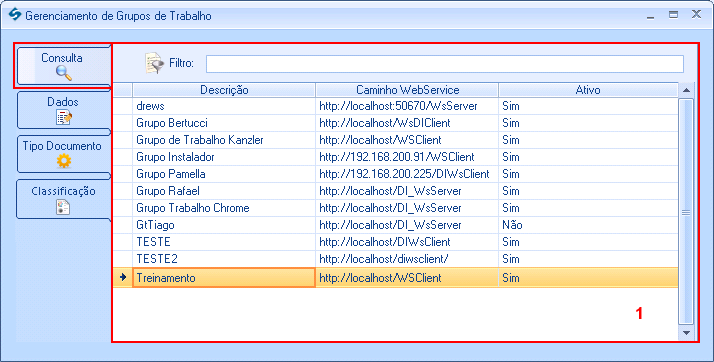Switch to the Dados tab
The height and width of the screenshot is (362, 714).
point(64,110)
